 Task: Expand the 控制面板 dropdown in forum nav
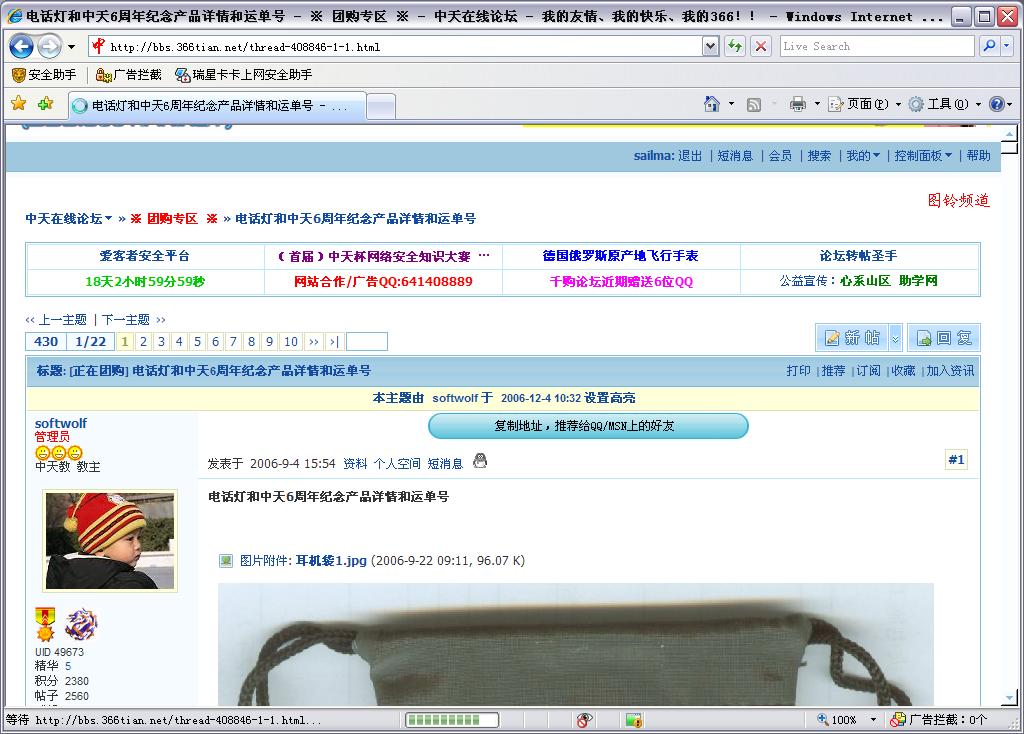click(x=923, y=156)
